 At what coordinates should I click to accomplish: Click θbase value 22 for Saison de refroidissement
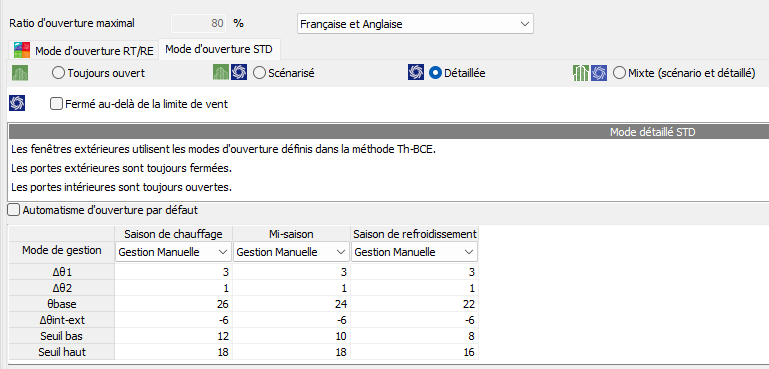tap(414, 304)
